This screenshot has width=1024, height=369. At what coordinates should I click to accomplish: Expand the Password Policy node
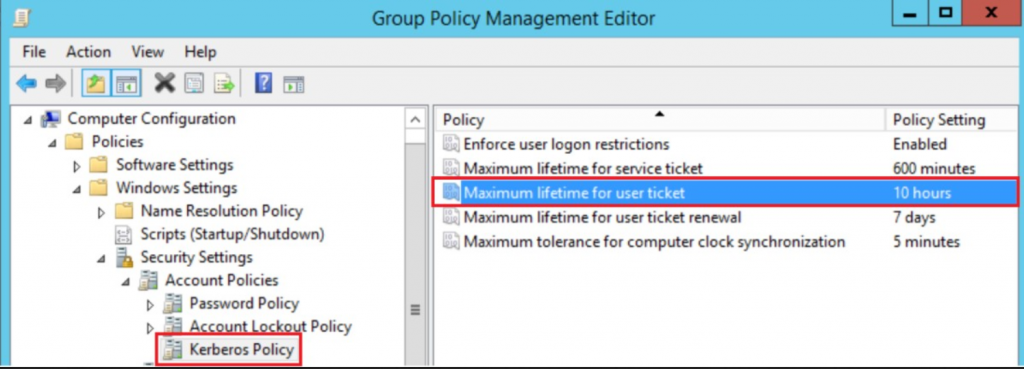150,304
